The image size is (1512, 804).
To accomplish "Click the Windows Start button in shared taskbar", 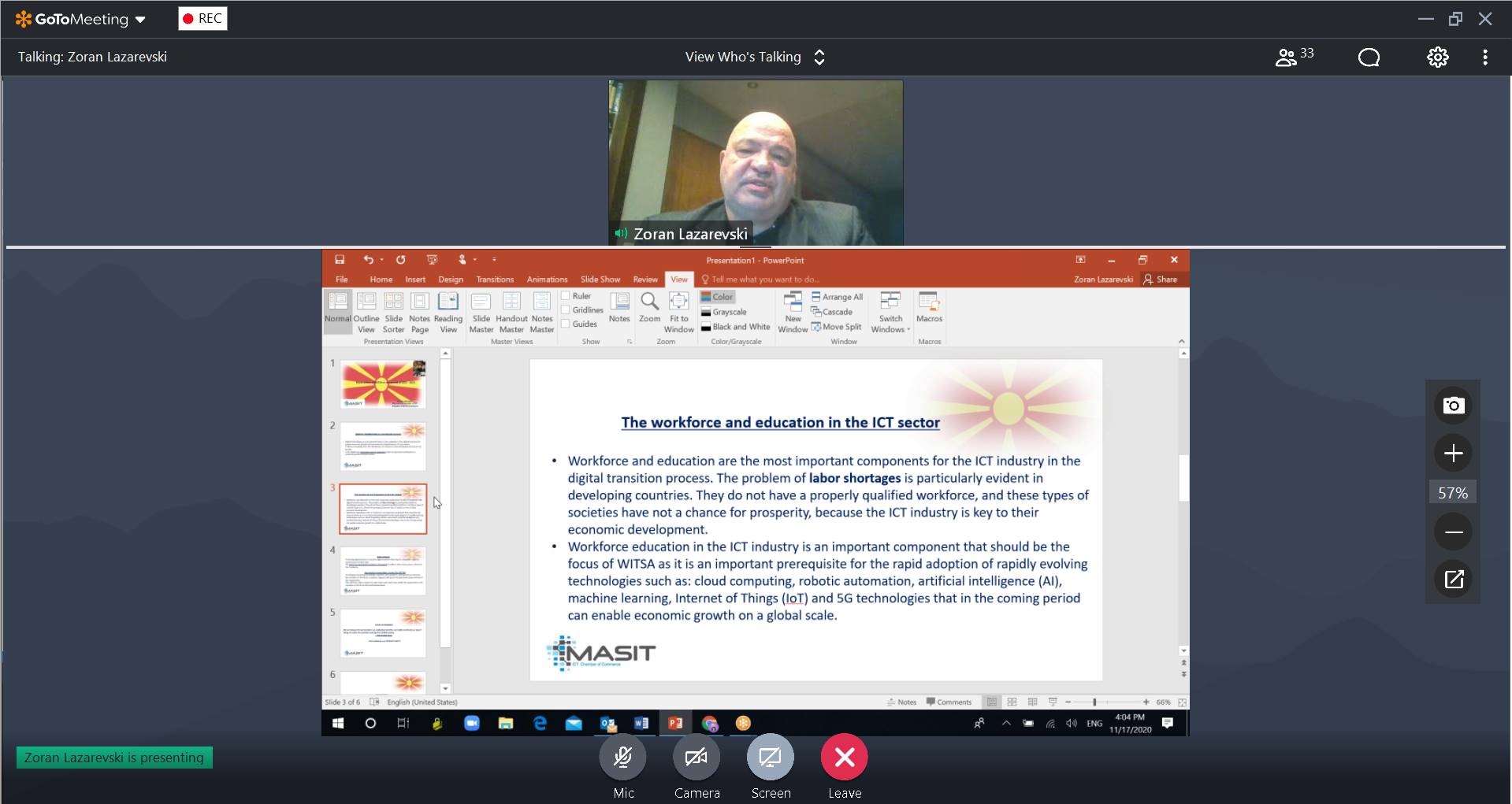I will pos(338,723).
